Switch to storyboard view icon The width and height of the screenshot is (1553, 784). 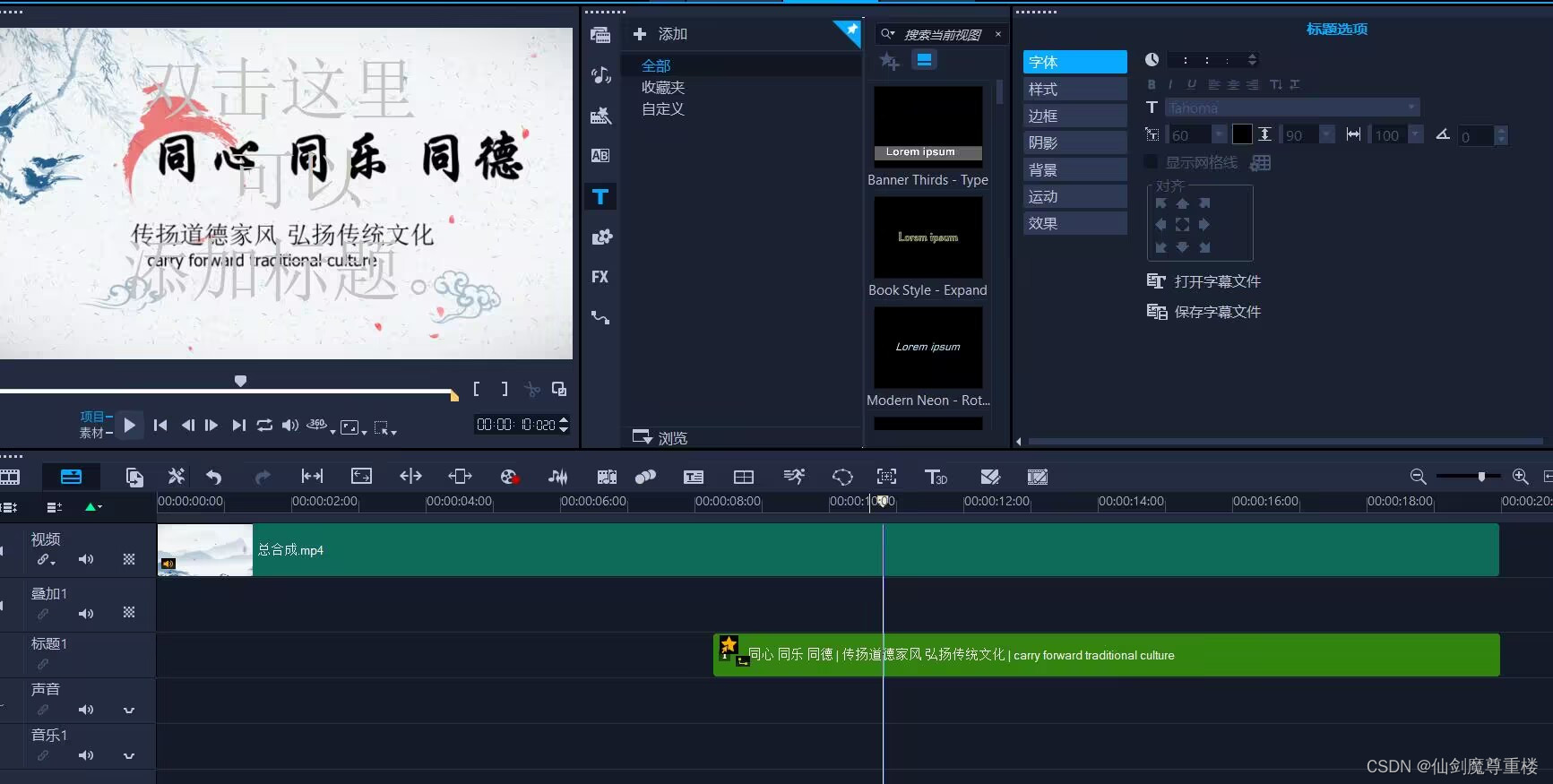11,477
